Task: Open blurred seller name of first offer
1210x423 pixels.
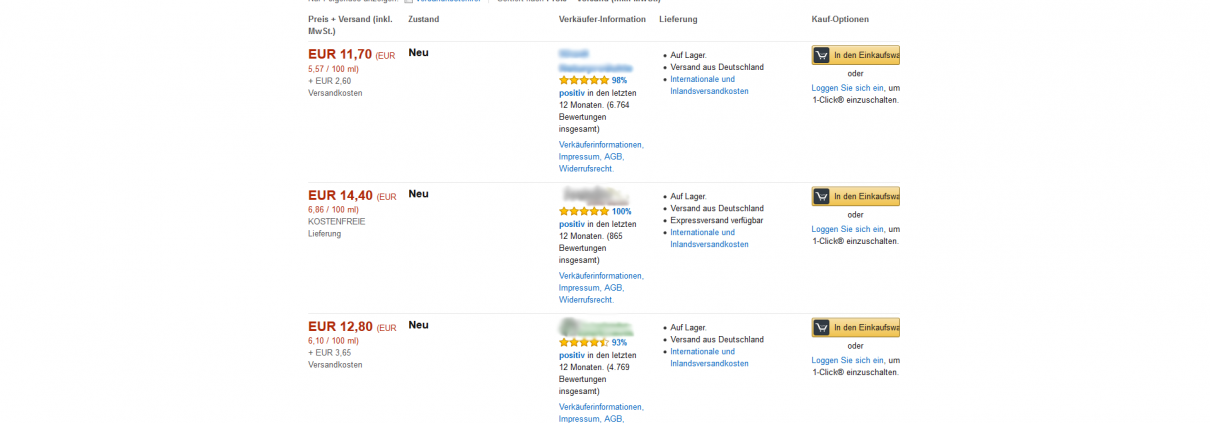Action: click(x=595, y=60)
